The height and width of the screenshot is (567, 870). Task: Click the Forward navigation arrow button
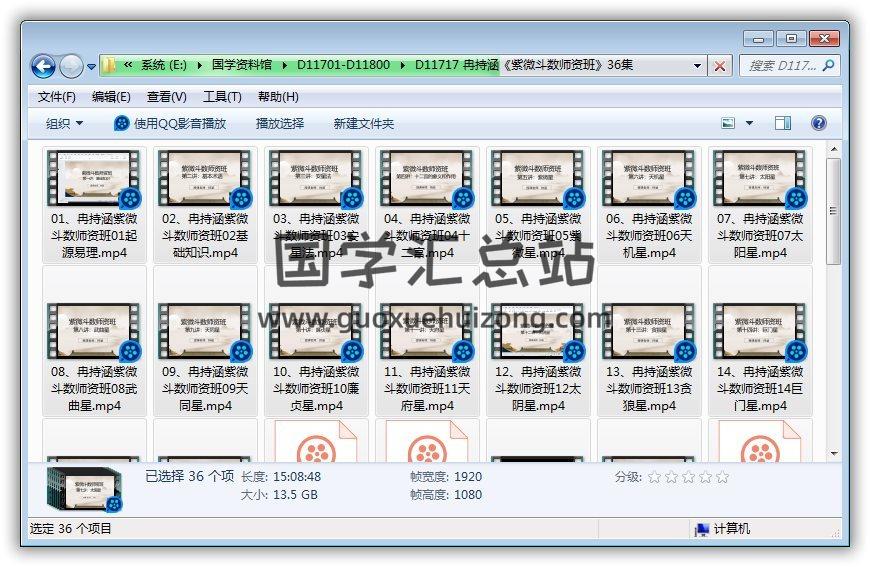tap(71, 66)
